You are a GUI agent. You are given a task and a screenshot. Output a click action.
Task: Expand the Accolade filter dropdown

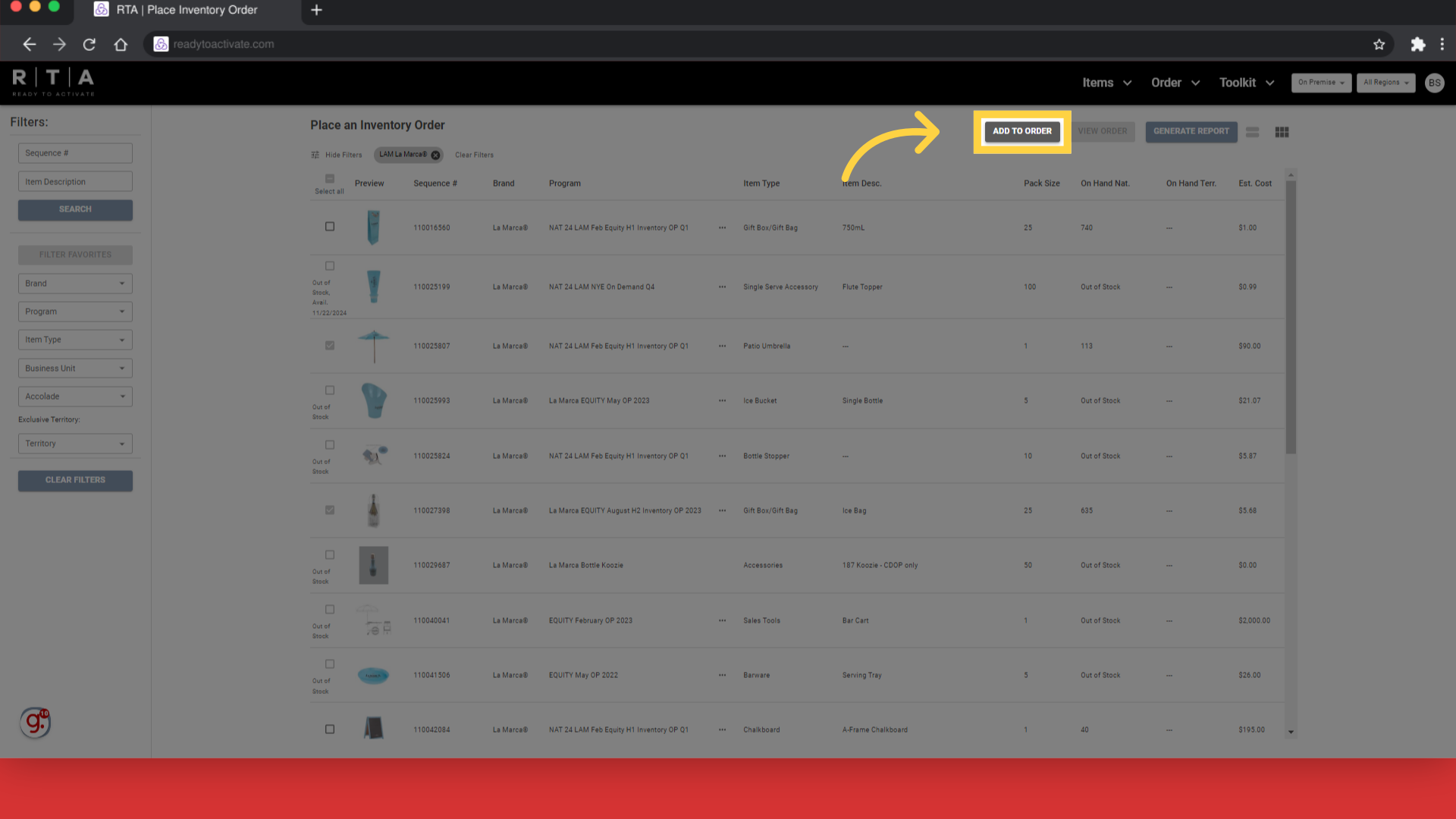point(75,397)
